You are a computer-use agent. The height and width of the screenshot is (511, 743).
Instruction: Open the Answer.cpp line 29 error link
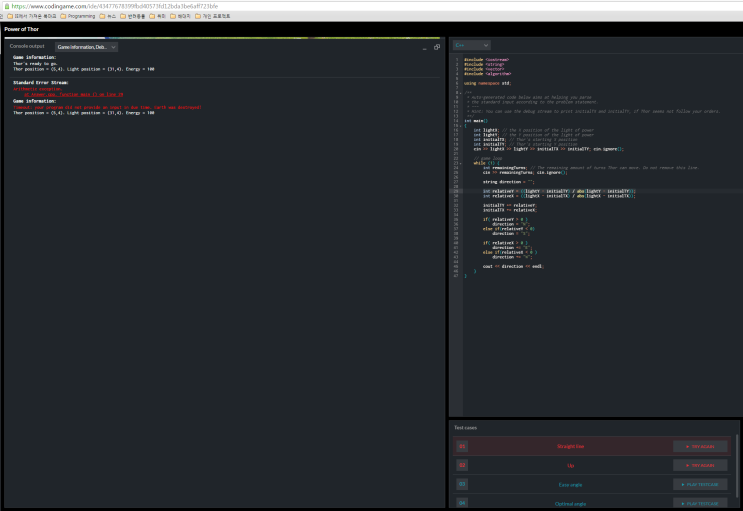73,94
